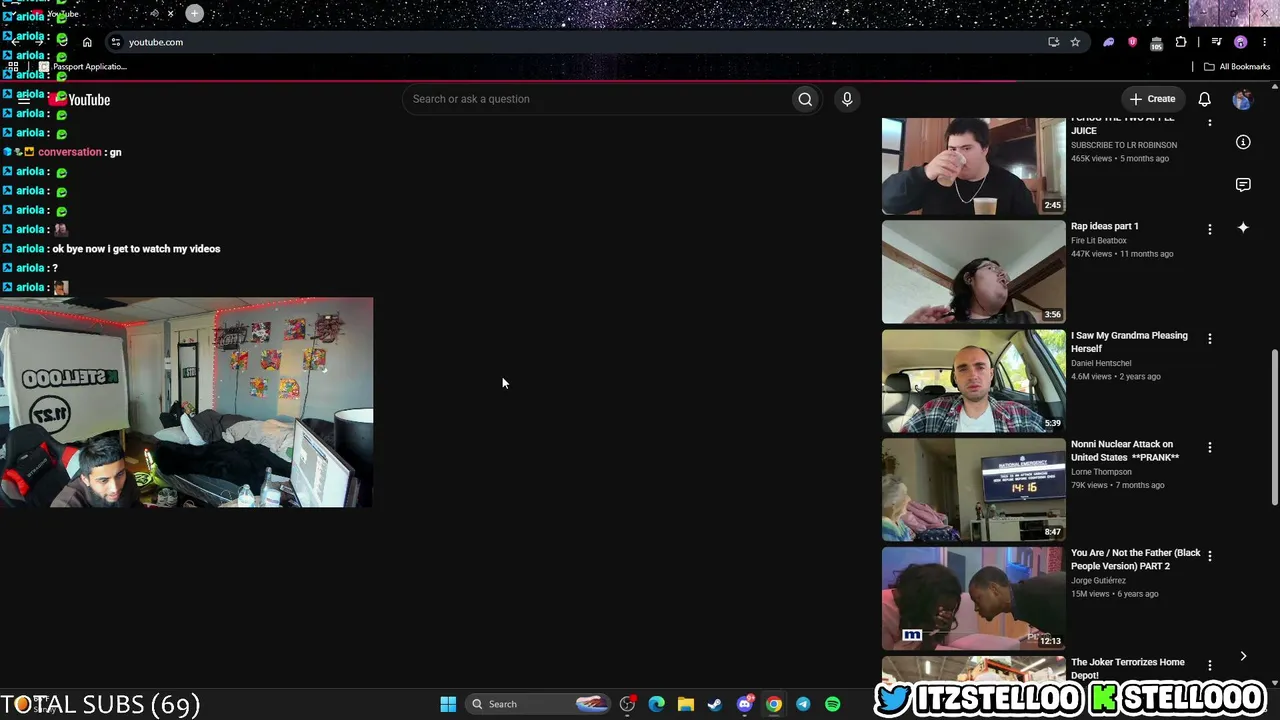Click title "Nonni Nuclear Attack on United States"
Screen dimensions: 1280x720
coord(1125,451)
